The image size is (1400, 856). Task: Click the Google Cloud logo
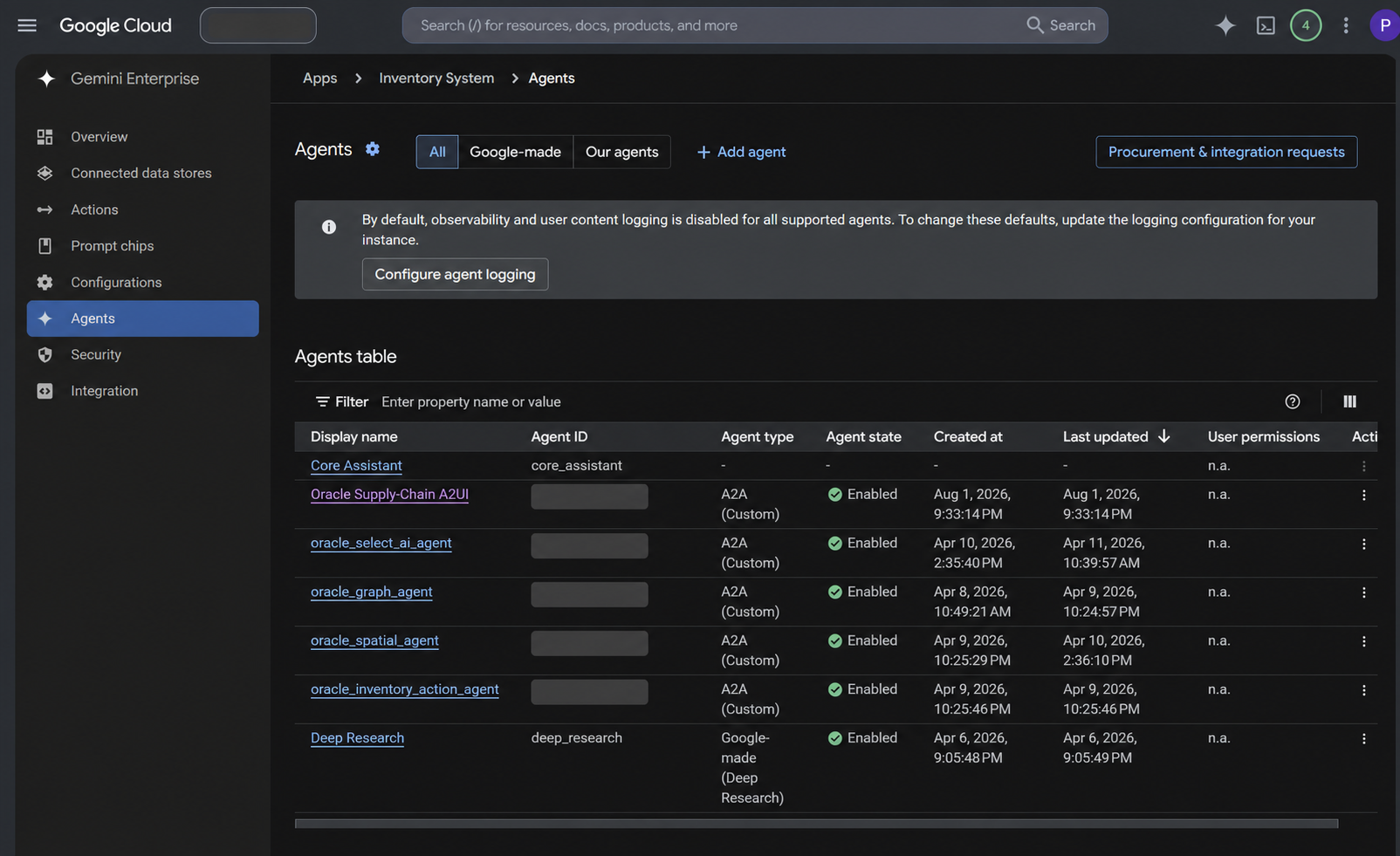(x=115, y=25)
